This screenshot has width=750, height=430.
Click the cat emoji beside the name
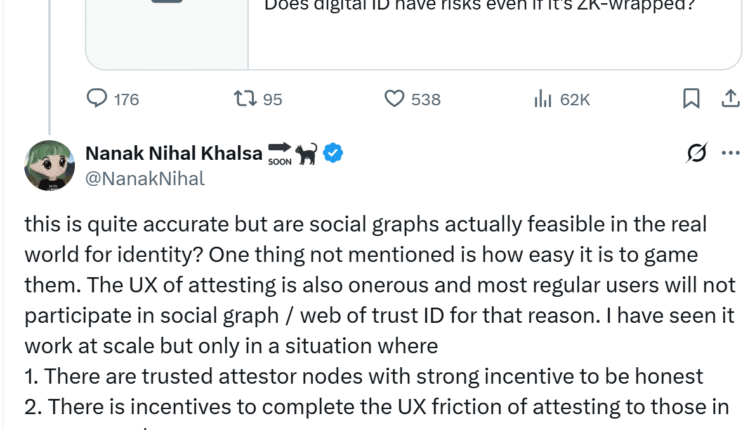click(x=306, y=153)
